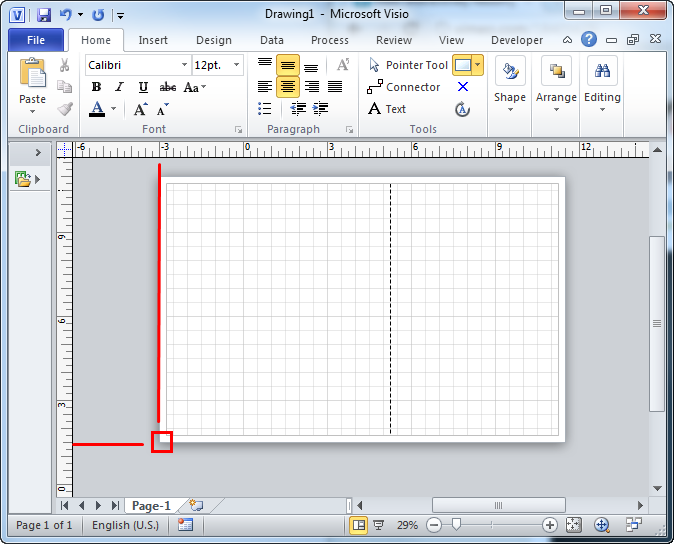The height and width of the screenshot is (544, 674).
Task: Insert a new page using the tab icon
Action: point(196,506)
